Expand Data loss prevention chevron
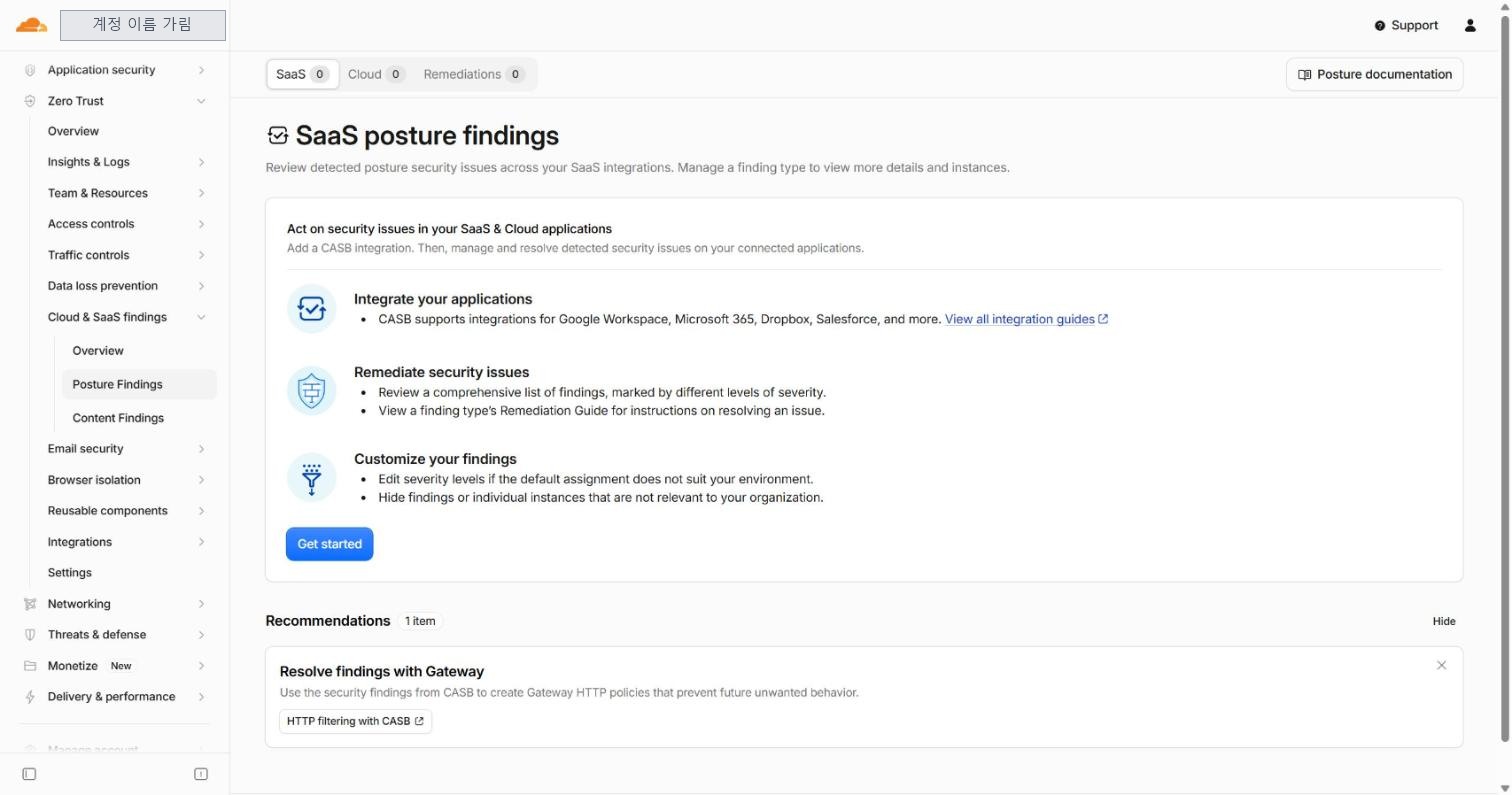The height and width of the screenshot is (795, 1512). click(201, 286)
